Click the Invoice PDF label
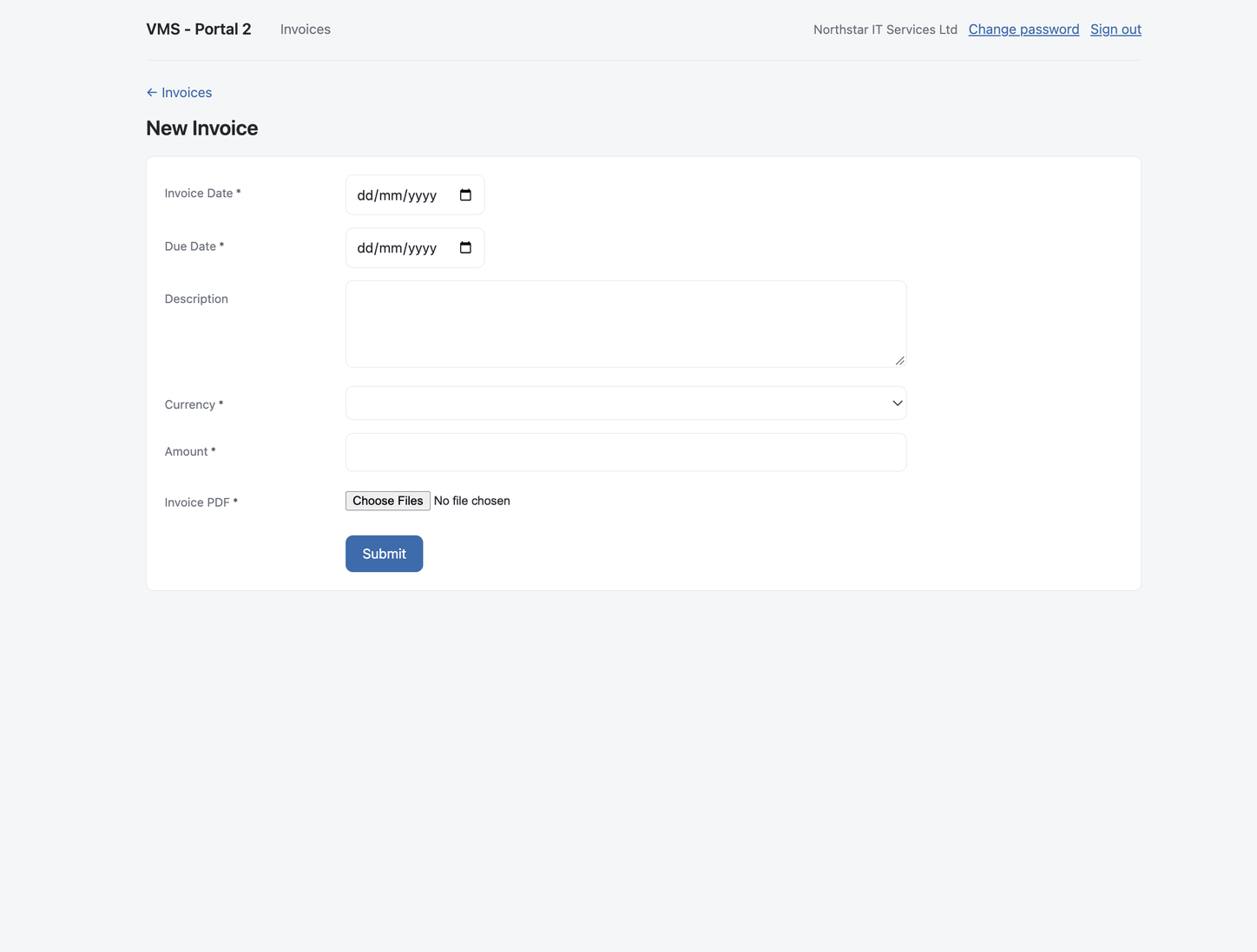Image resolution: width=1257 pixels, height=952 pixels. 201,502
